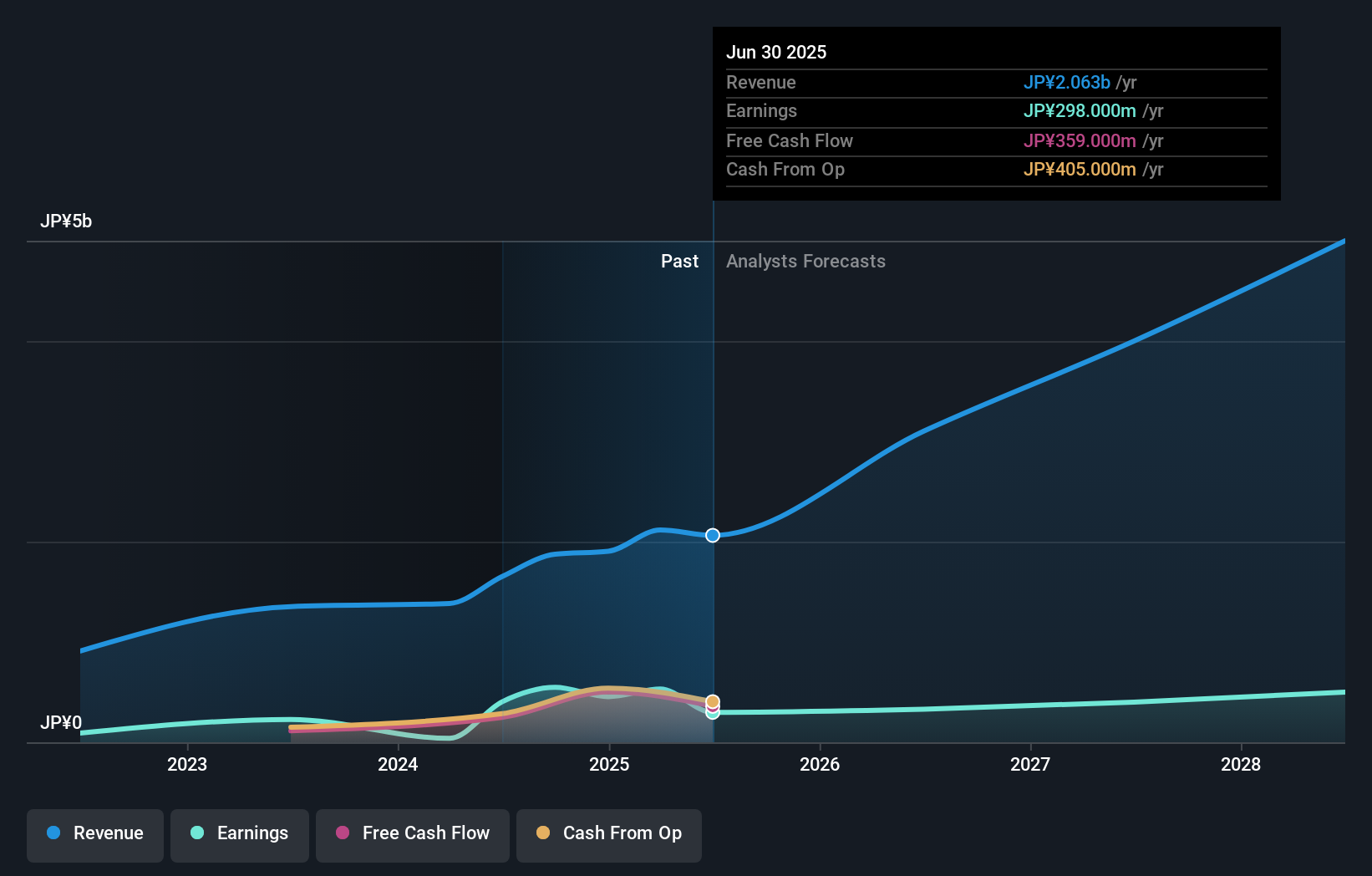This screenshot has width=1372, height=876.
Task: Click the Revenue row in the tooltip
Action: pyautogui.click(x=996, y=83)
